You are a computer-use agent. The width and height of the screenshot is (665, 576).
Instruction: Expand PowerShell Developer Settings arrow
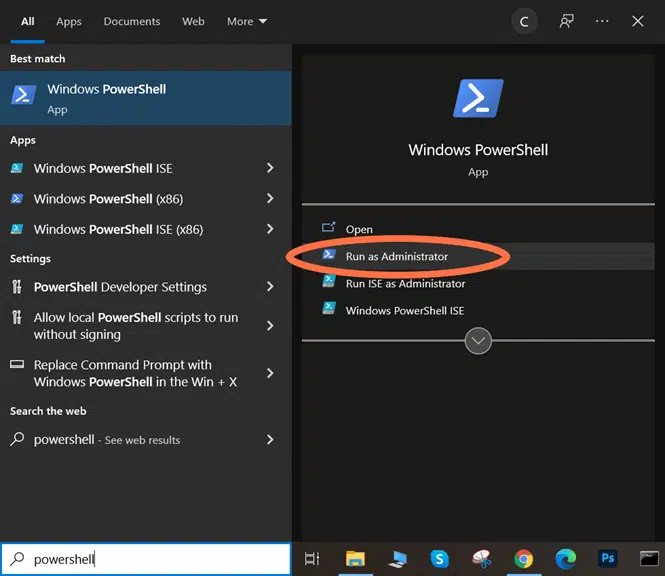pyautogui.click(x=270, y=287)
